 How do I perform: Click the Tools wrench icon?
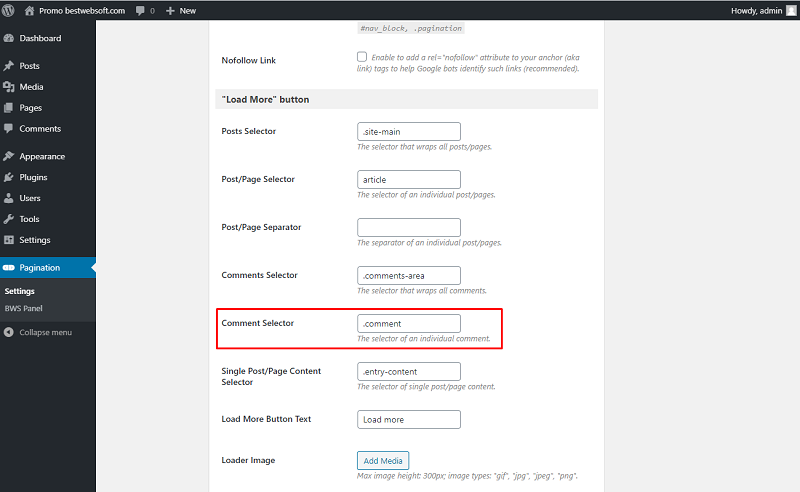pos(9,219)
